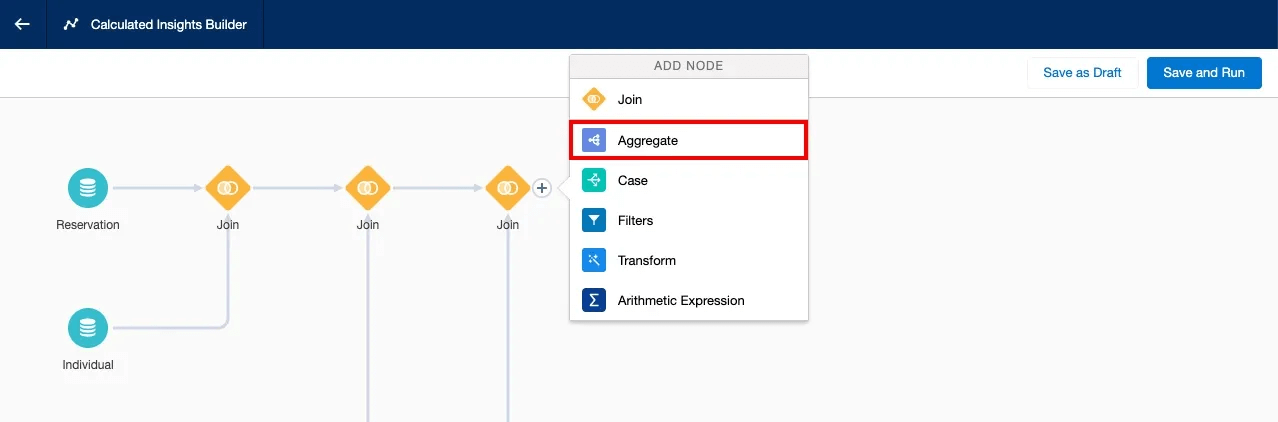Click the back arrow in header

22,24
